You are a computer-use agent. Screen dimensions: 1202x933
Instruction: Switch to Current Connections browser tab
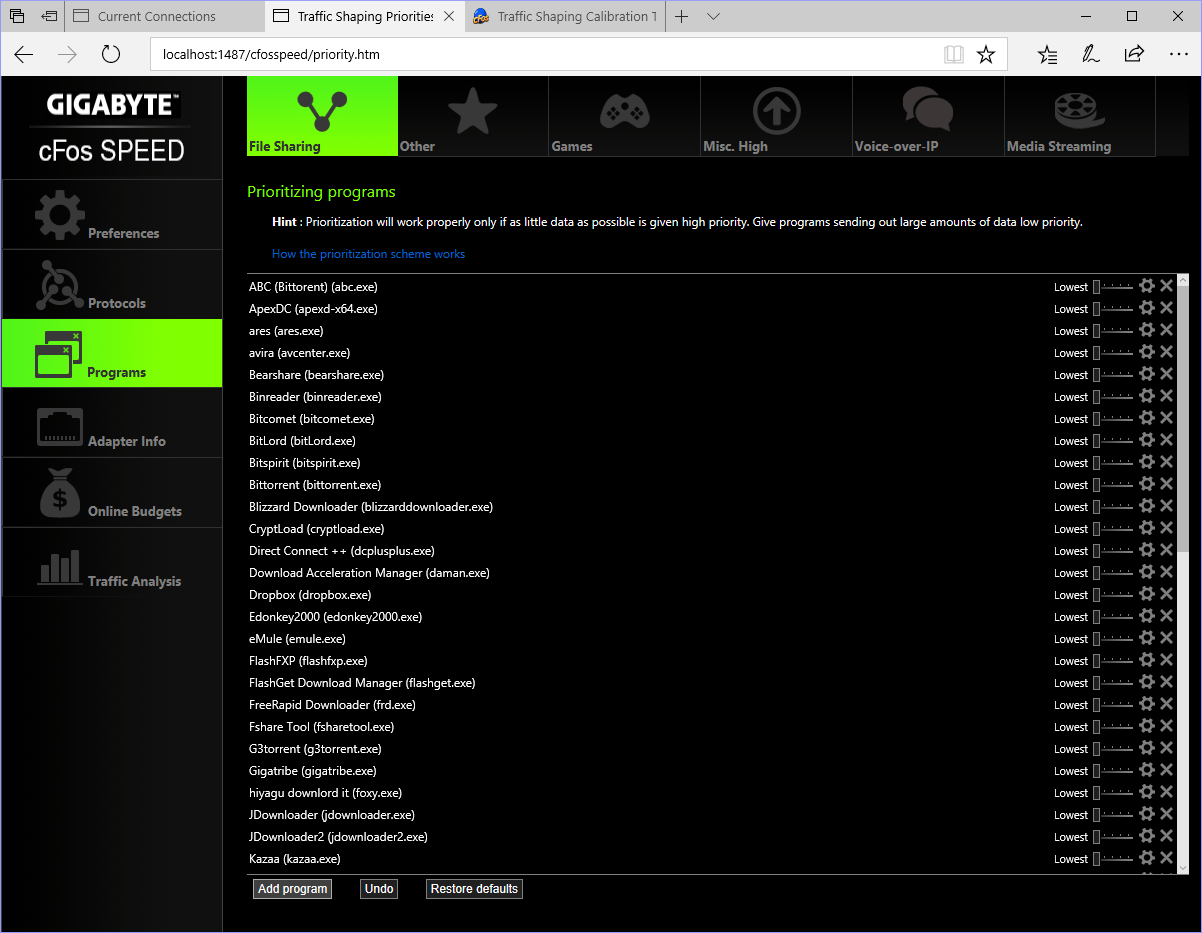[157, 17]
